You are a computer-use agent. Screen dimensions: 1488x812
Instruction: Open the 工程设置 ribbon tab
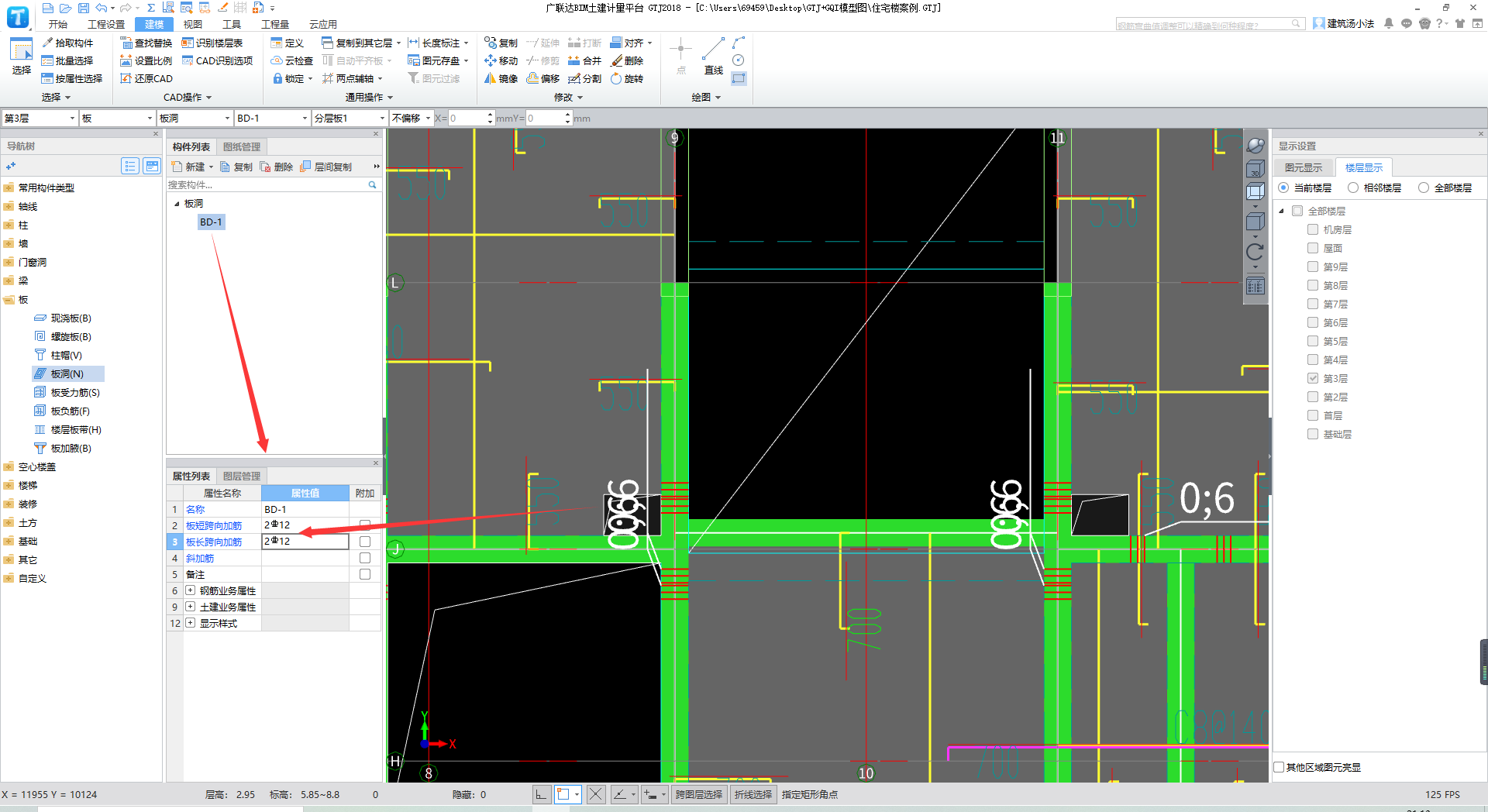(x=106, y=24)
